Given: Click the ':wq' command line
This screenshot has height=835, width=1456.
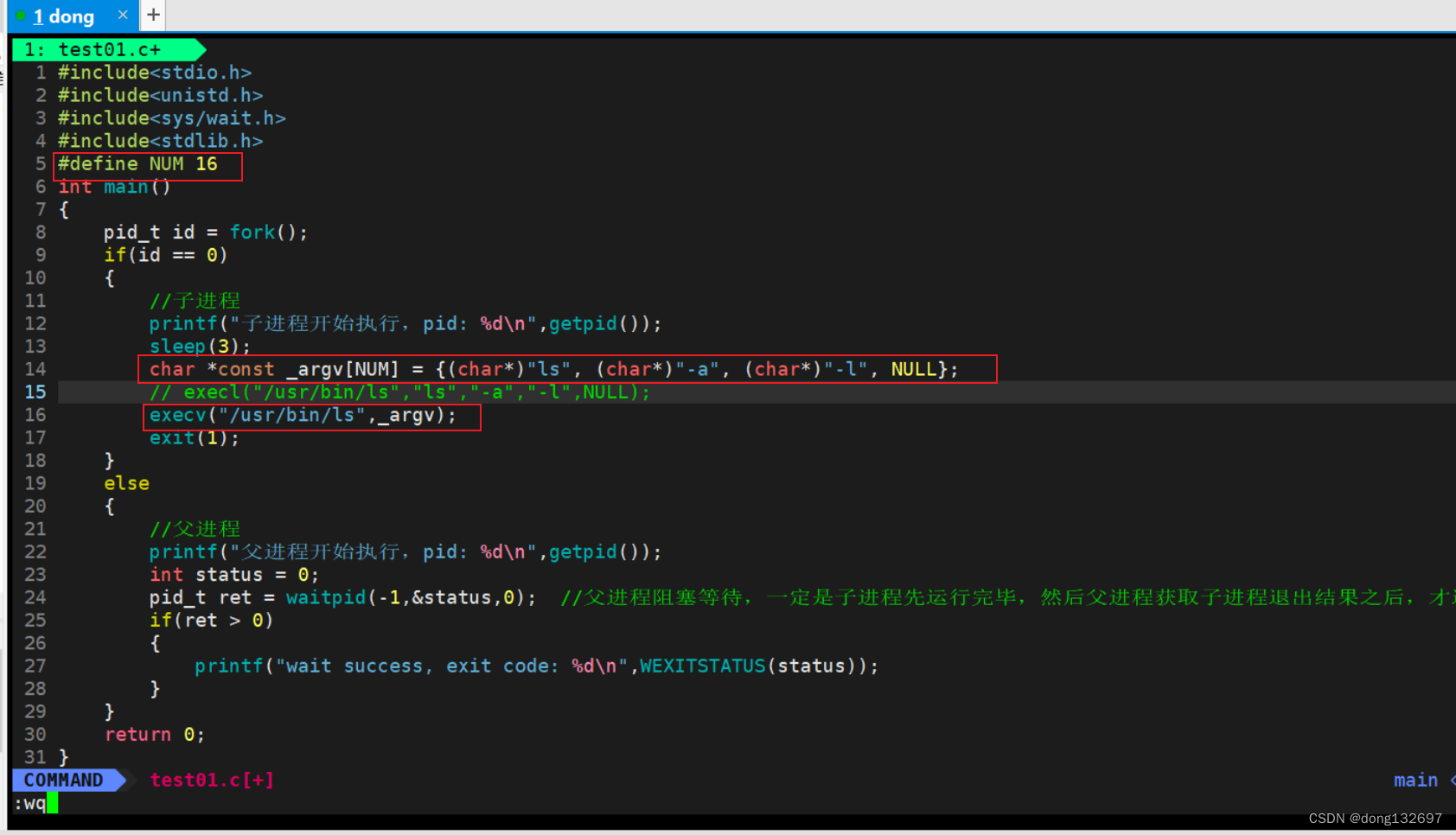Looking at the screenshot, I should (x=29, y=803).
